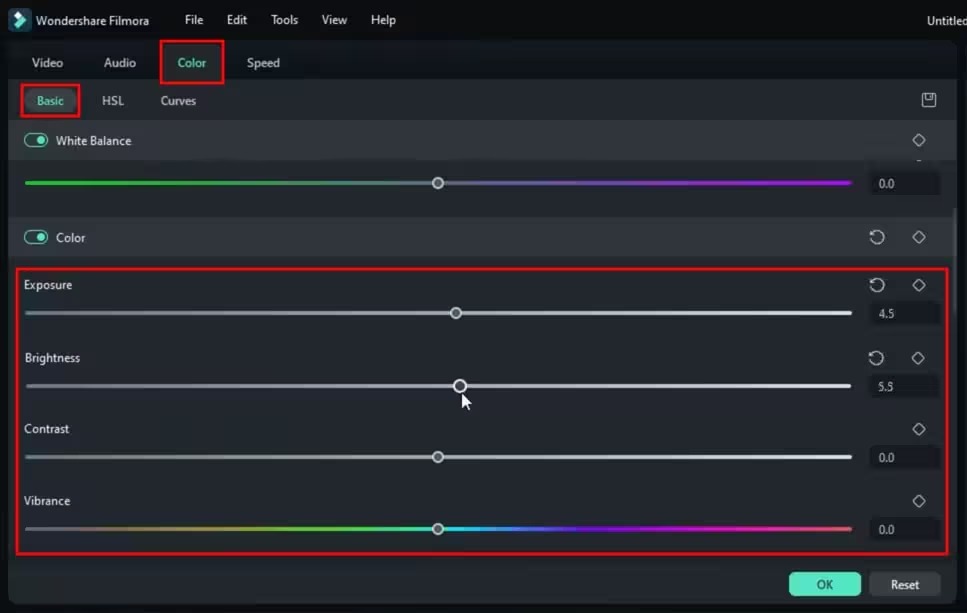
Task: Switch to the Video tab
Action: pos(47,63)
